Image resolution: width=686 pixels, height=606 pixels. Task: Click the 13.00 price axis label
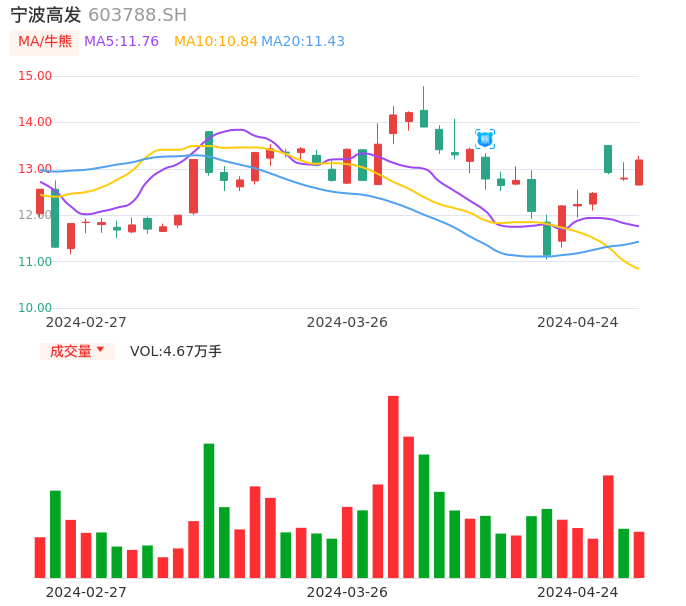(x=36, y=169)
